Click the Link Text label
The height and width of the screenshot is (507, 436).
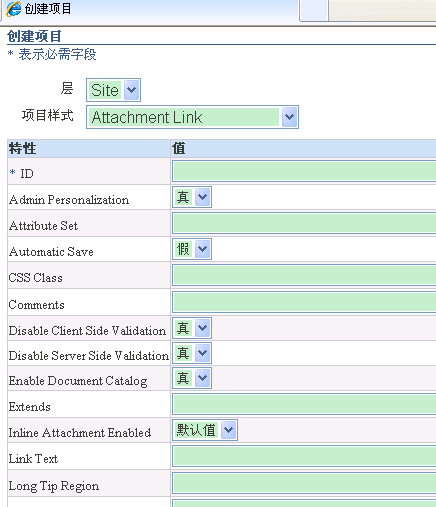pyautogui.click(x=33, y=459)
